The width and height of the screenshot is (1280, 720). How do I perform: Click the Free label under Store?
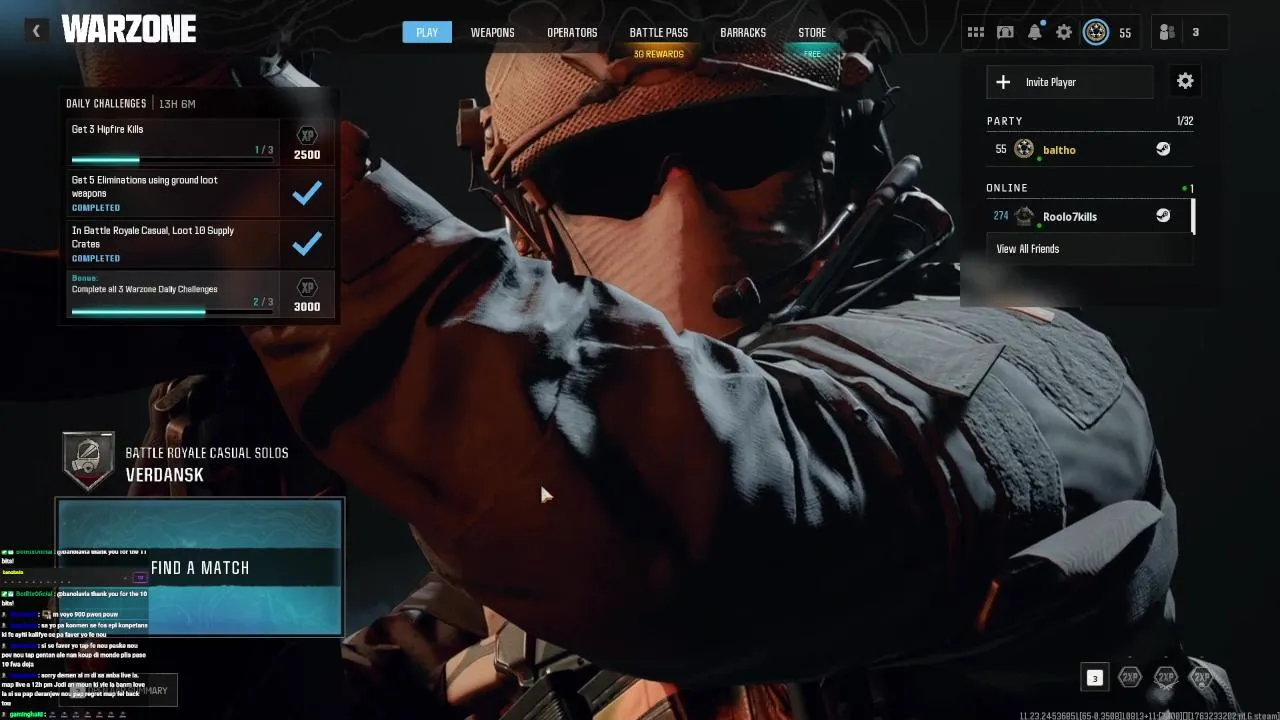pyautogui.click(x=812, y=54)
